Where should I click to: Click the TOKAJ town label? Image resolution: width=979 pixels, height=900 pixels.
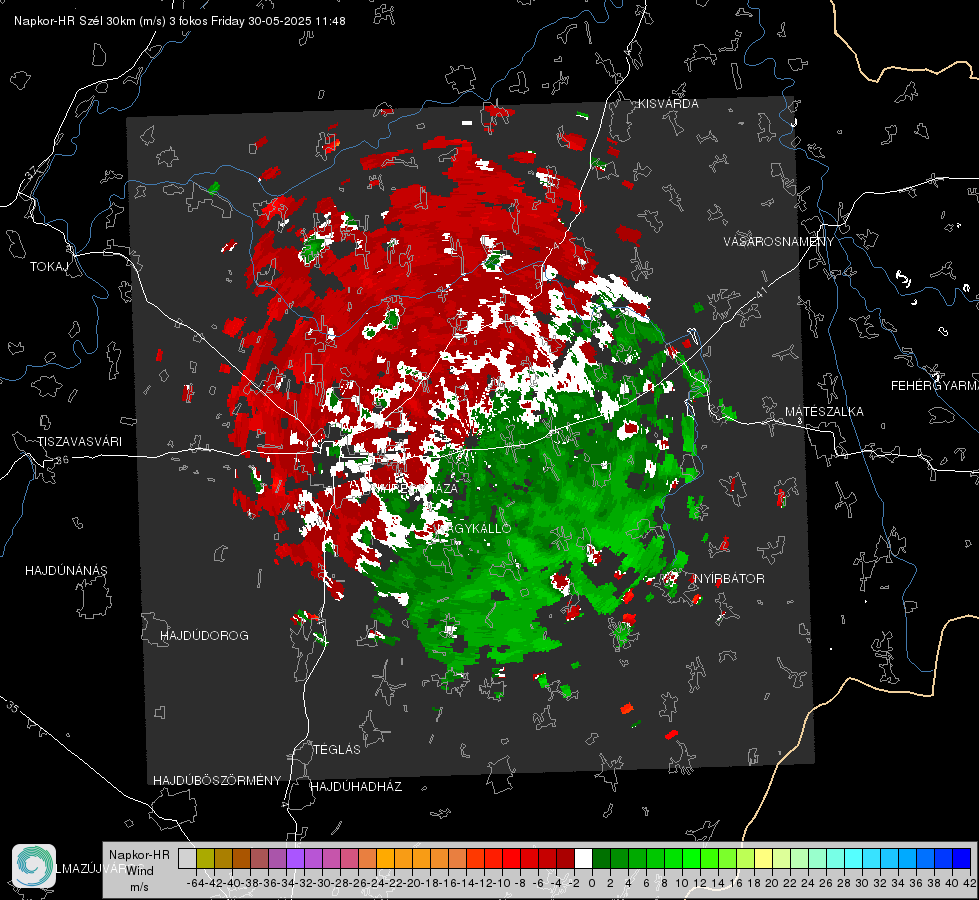coord(49,267)
